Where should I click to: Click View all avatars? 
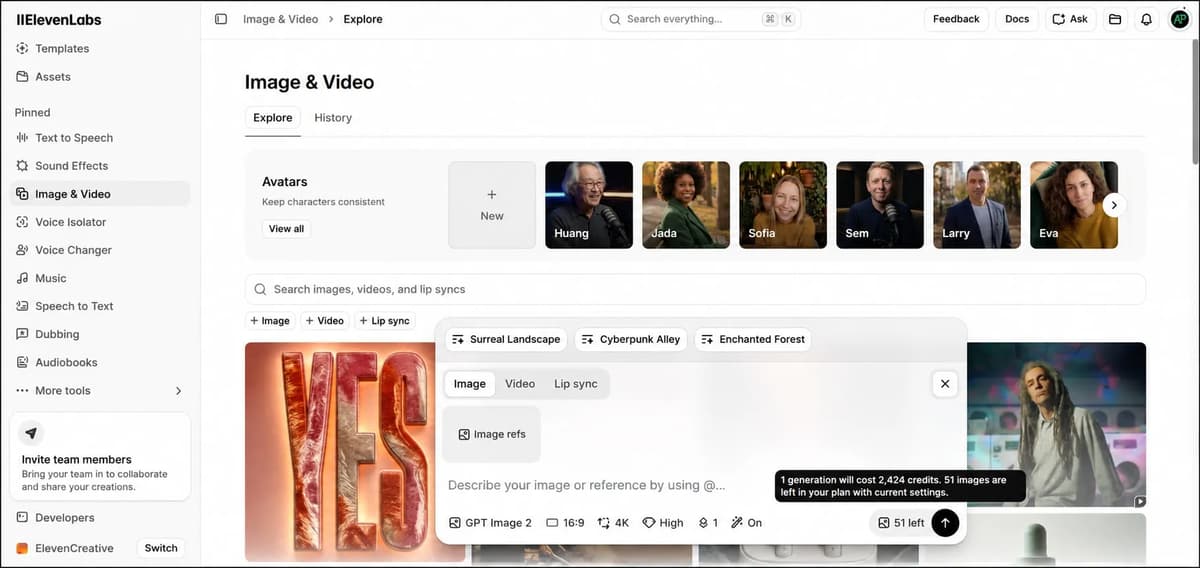pyautogui.click(x=286, y=229)
